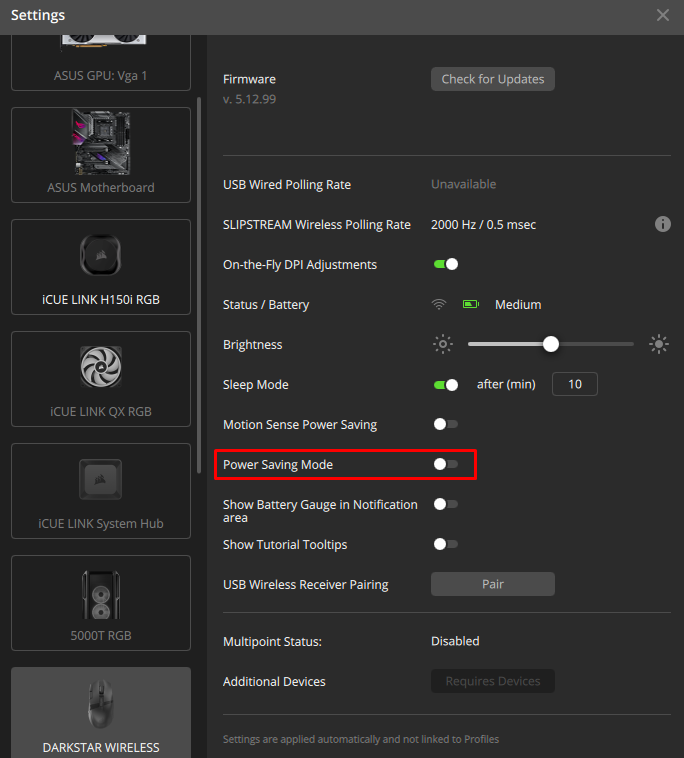Image resolution: width=684 pixels, height=758 pixels.
Task: Click the brightness slider handle
Action: (551, 344)
